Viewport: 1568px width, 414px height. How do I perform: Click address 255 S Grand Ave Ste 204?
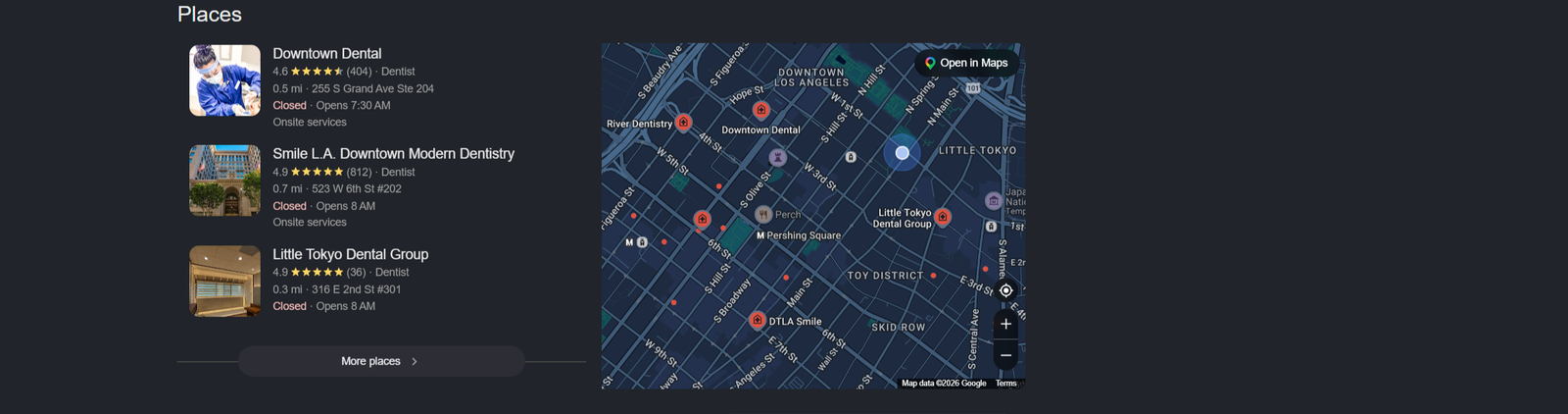[372, 88]
